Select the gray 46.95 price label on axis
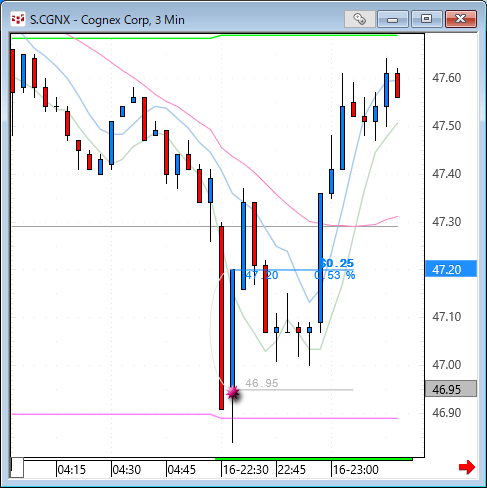 (x=451, y=389)
